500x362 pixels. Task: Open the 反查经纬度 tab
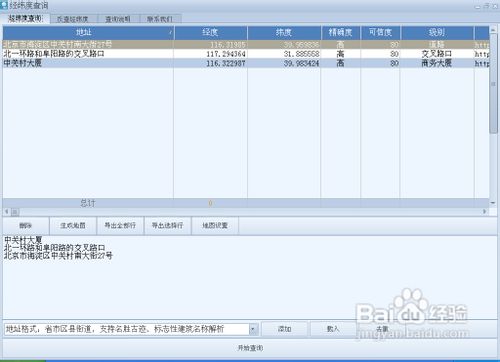(x=73, y=19)
